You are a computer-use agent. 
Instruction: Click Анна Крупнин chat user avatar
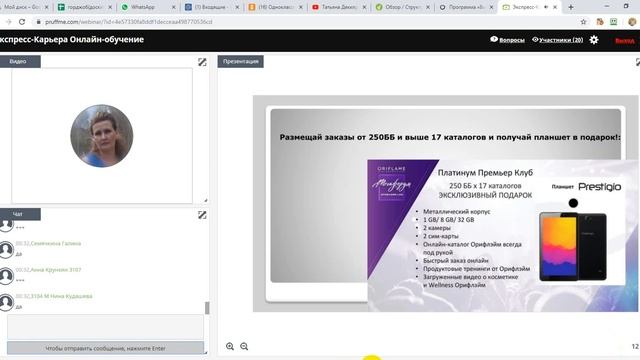click(6, 276)
